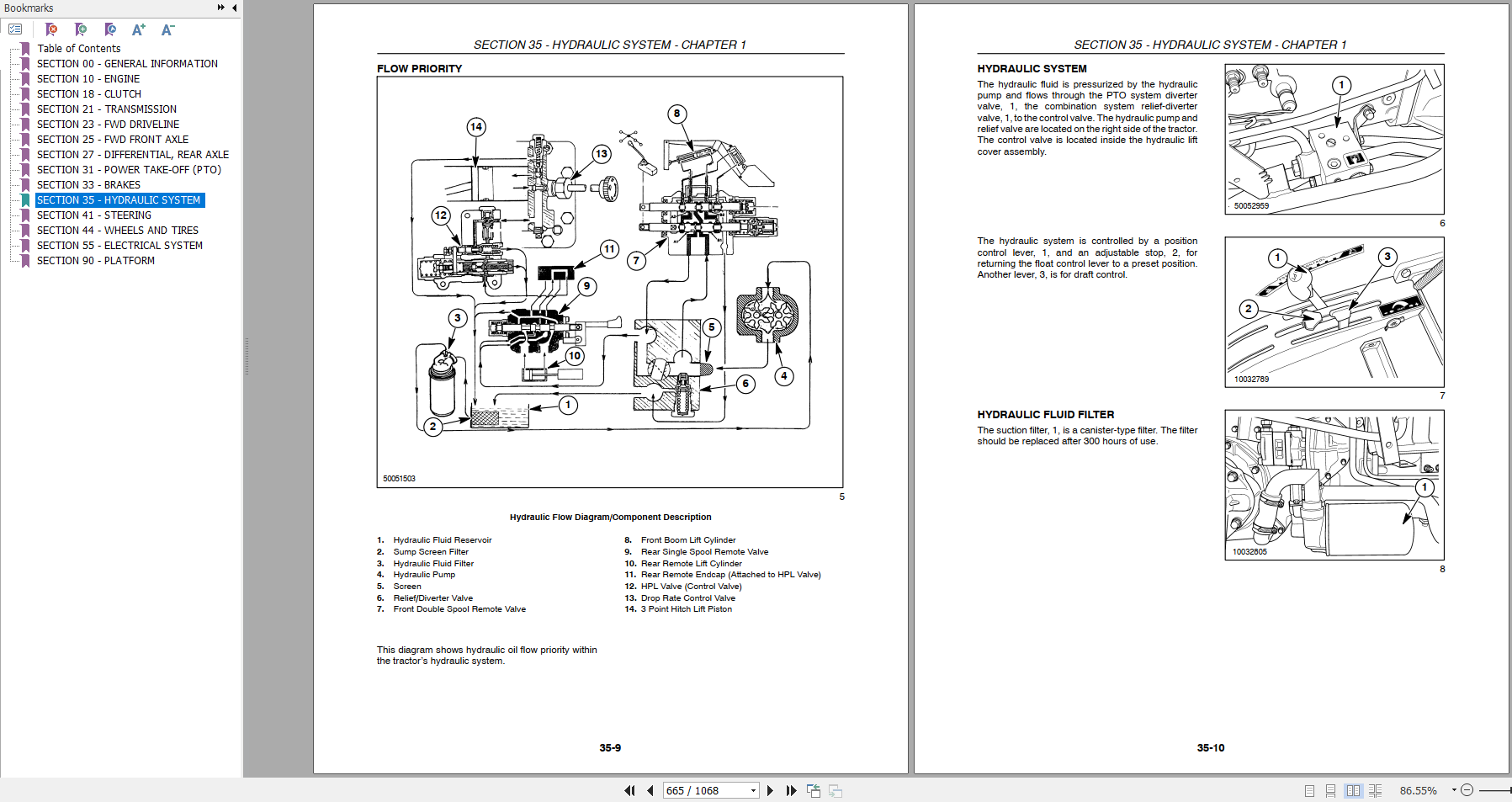
Task: Open the zoom percentage dropdown arrow
Action: (1453, 790)
